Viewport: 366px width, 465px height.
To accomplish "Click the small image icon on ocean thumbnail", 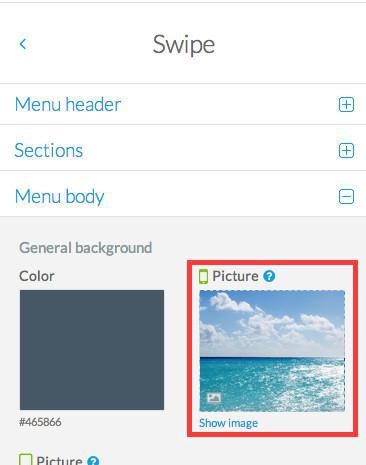I will [x=214, y=398].
